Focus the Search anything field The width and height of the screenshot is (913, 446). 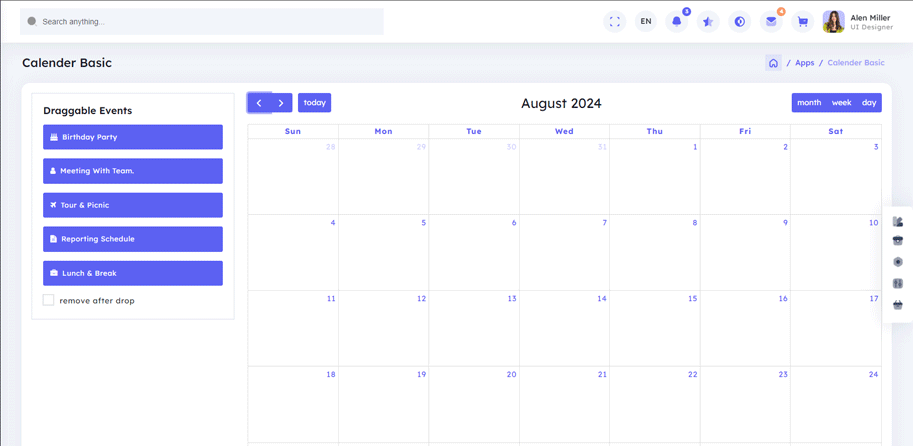click(x=200, y=21)
